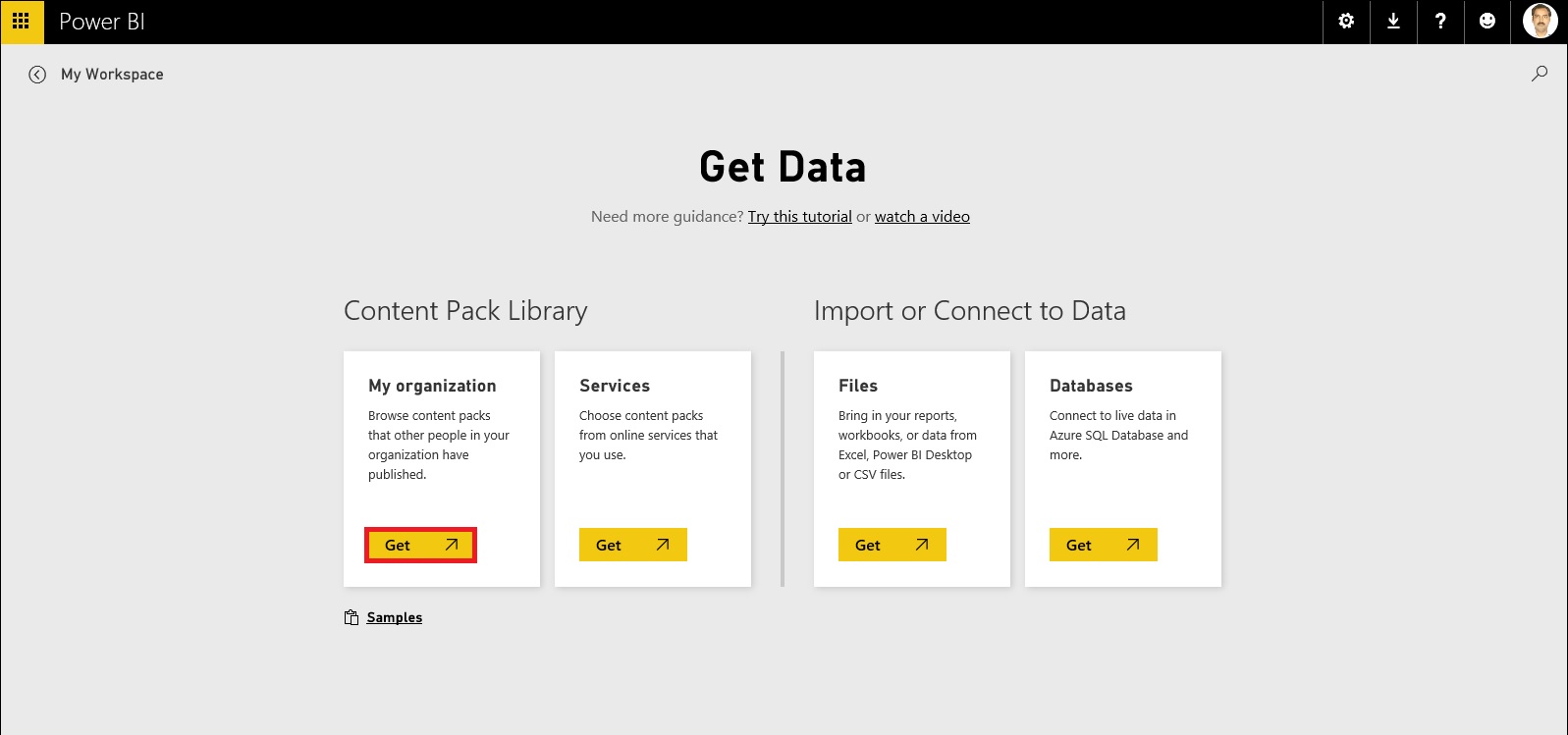Get content packs from My organization
Viewport: 1568px width, 735px height.
tap(420, 545)
